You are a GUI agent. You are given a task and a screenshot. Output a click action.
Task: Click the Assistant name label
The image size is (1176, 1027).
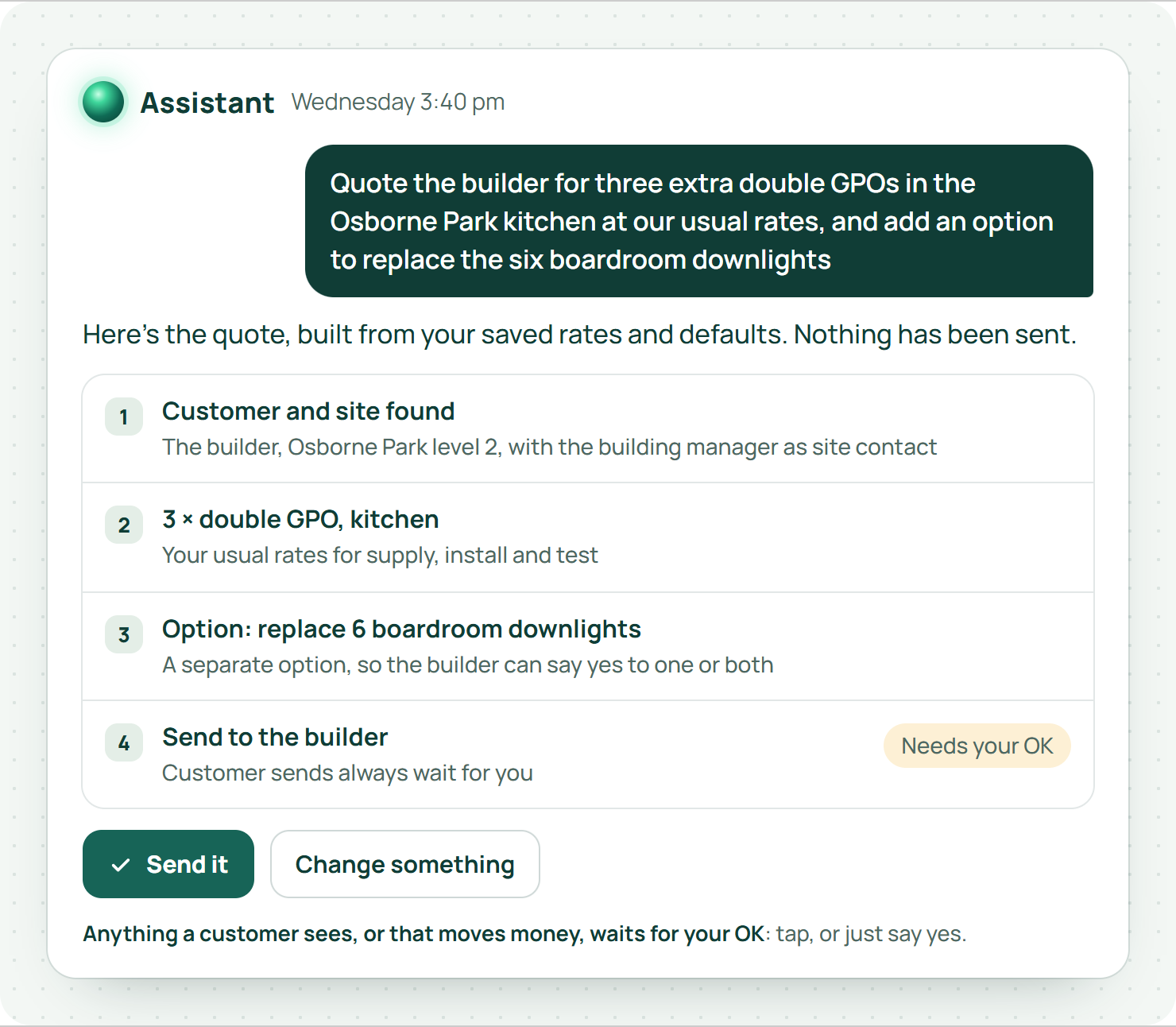[207, 103]
